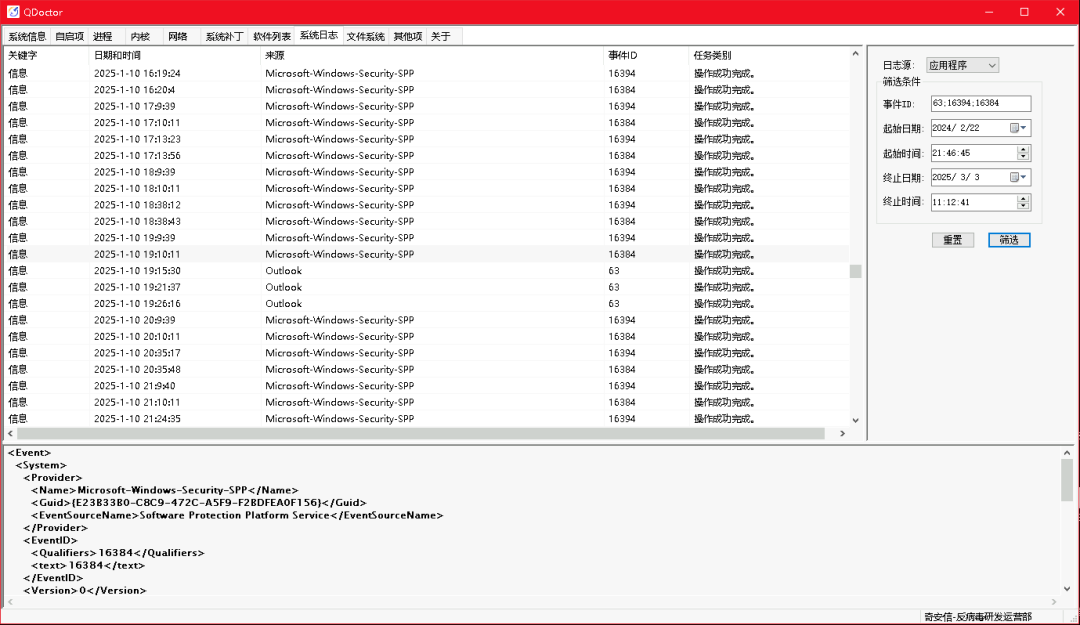Select the Outlook row at 2025-1-10 19:26:16
This screenshot has height=625, width=1080.
[426, 304]
